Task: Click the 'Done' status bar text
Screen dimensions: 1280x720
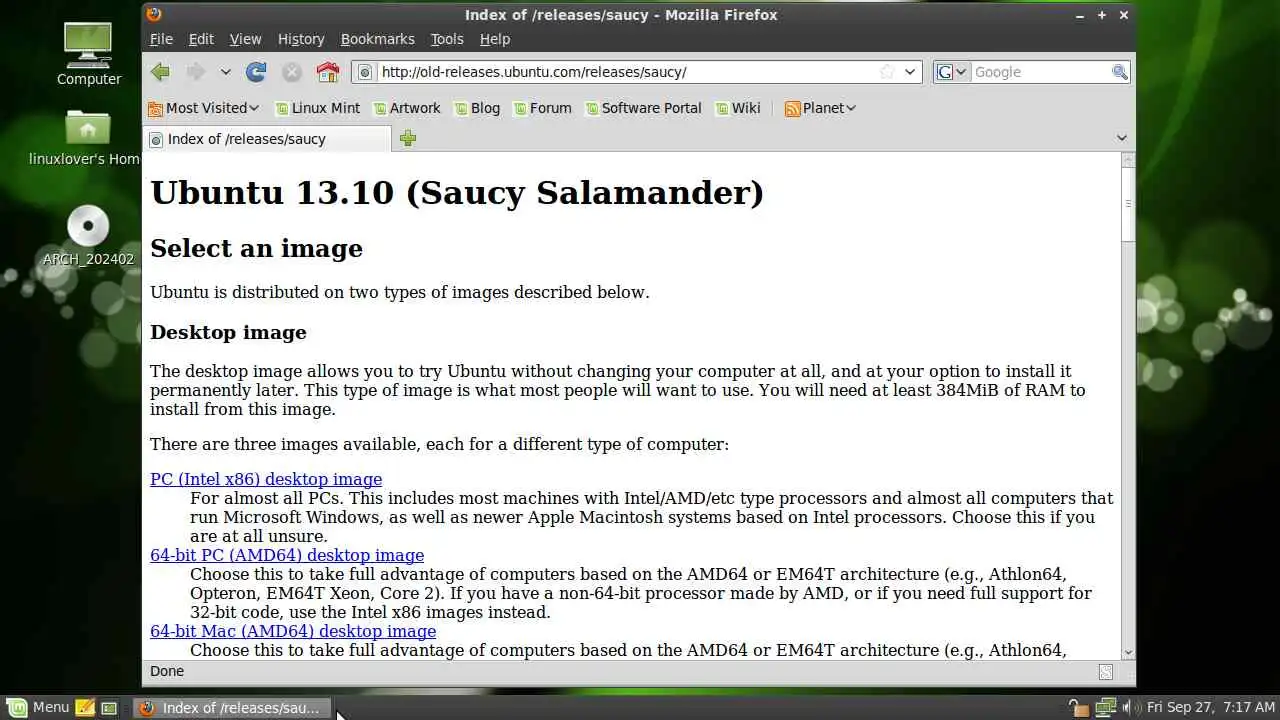Action: pos(167,672)
